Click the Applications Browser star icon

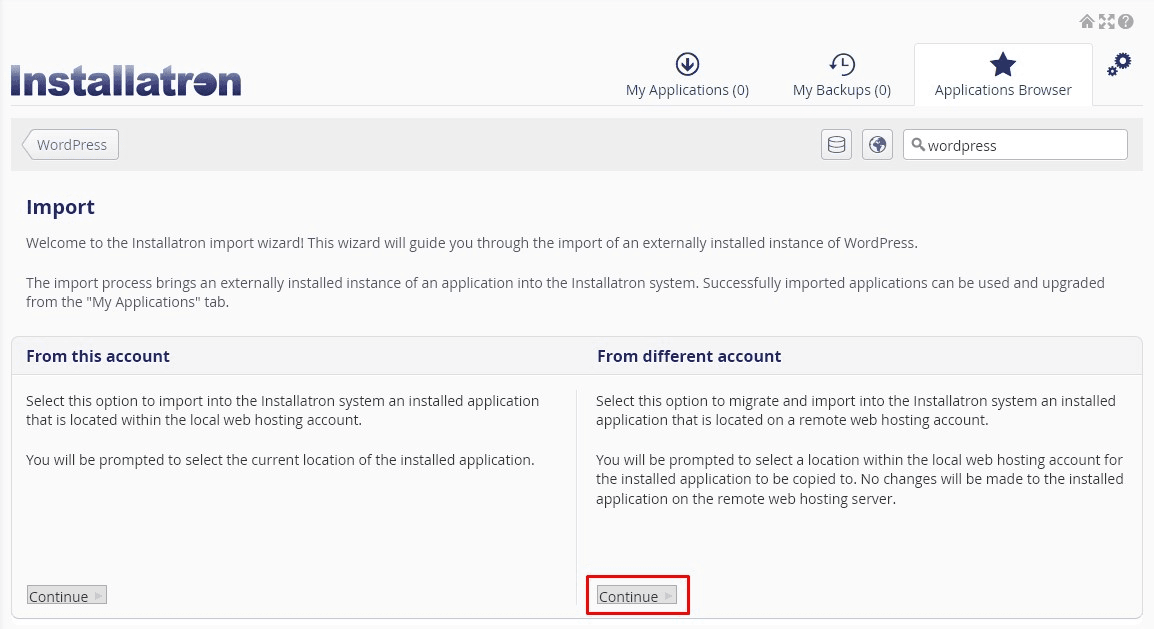click(x=1002, y=64)
